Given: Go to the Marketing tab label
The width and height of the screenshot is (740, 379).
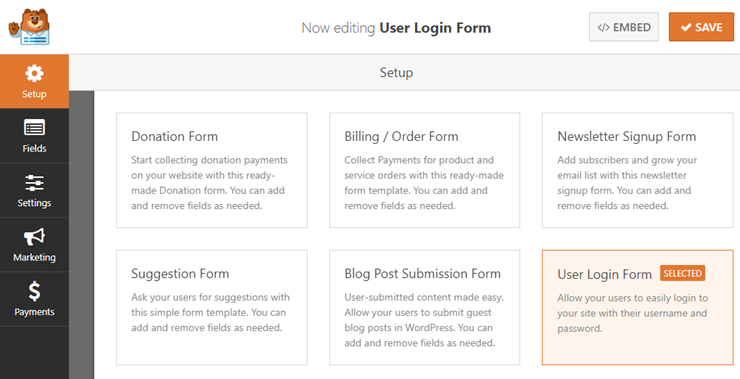Looking at the screenshot, I should click(34, 257).
